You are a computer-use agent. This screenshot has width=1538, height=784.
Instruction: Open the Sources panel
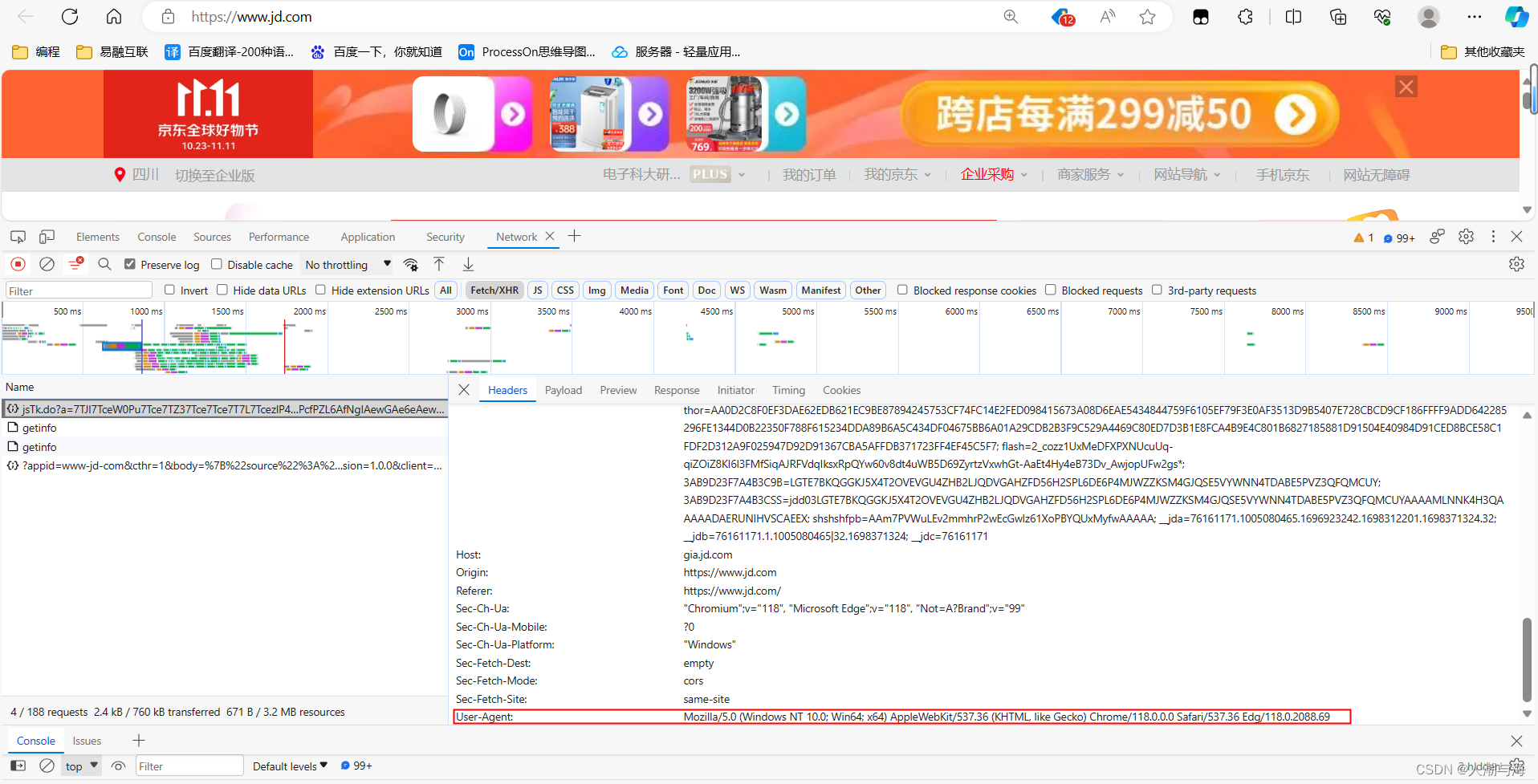pos(211,237)
